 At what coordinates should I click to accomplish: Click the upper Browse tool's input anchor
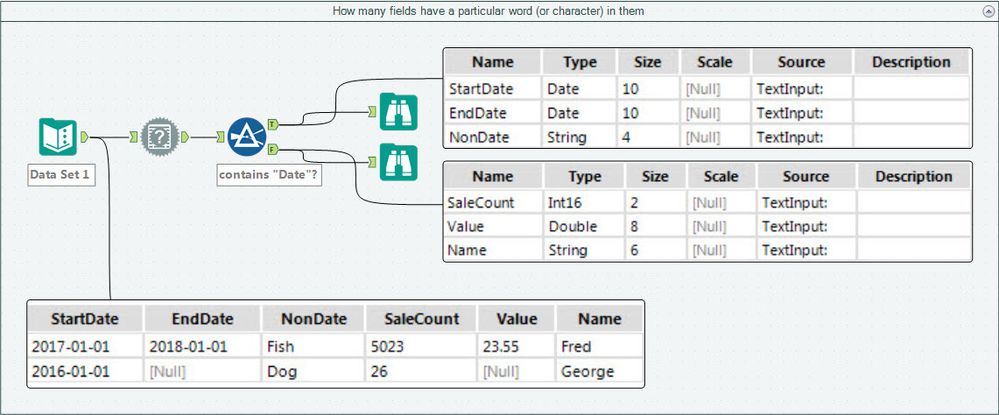click(373, 112)
